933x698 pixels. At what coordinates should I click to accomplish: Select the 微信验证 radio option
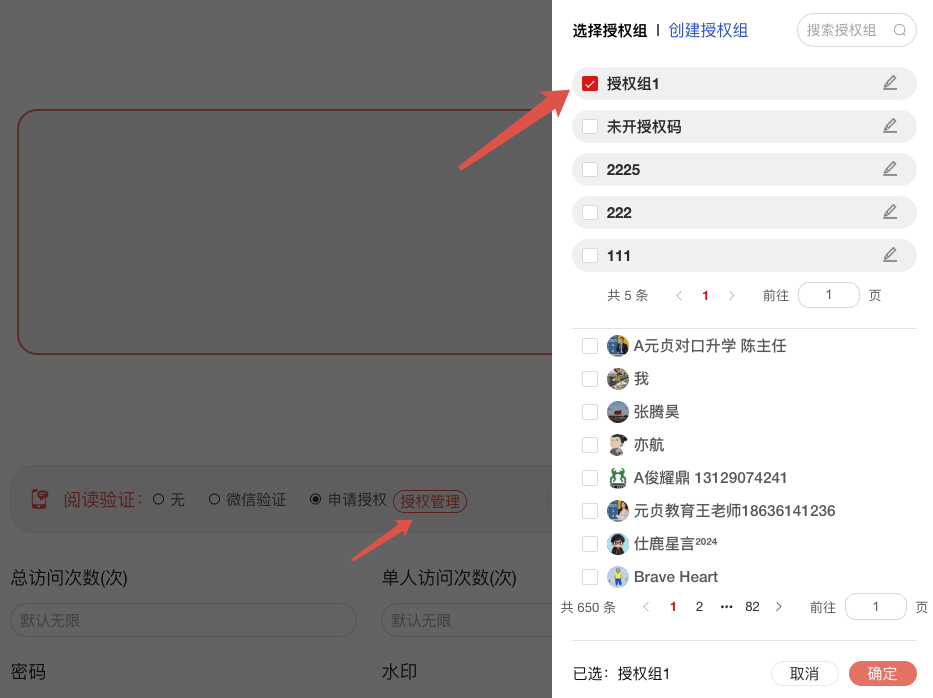point(214,499)
